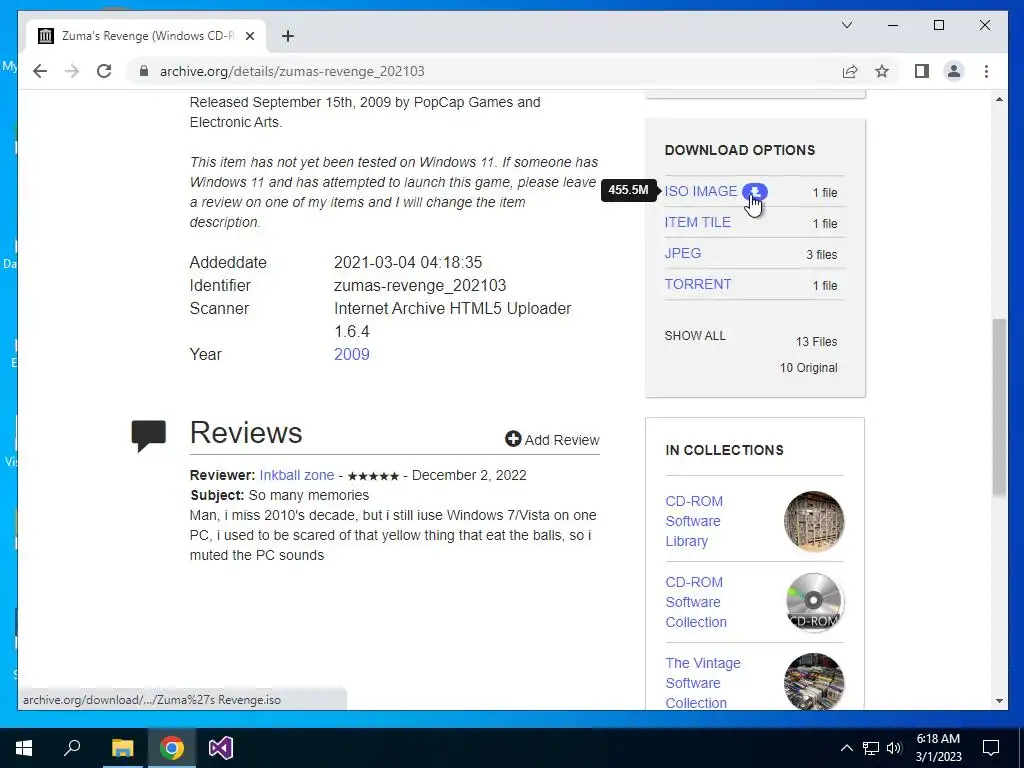
Task: Click the Vintage Software Collection thumbnail
Action: 814,682
